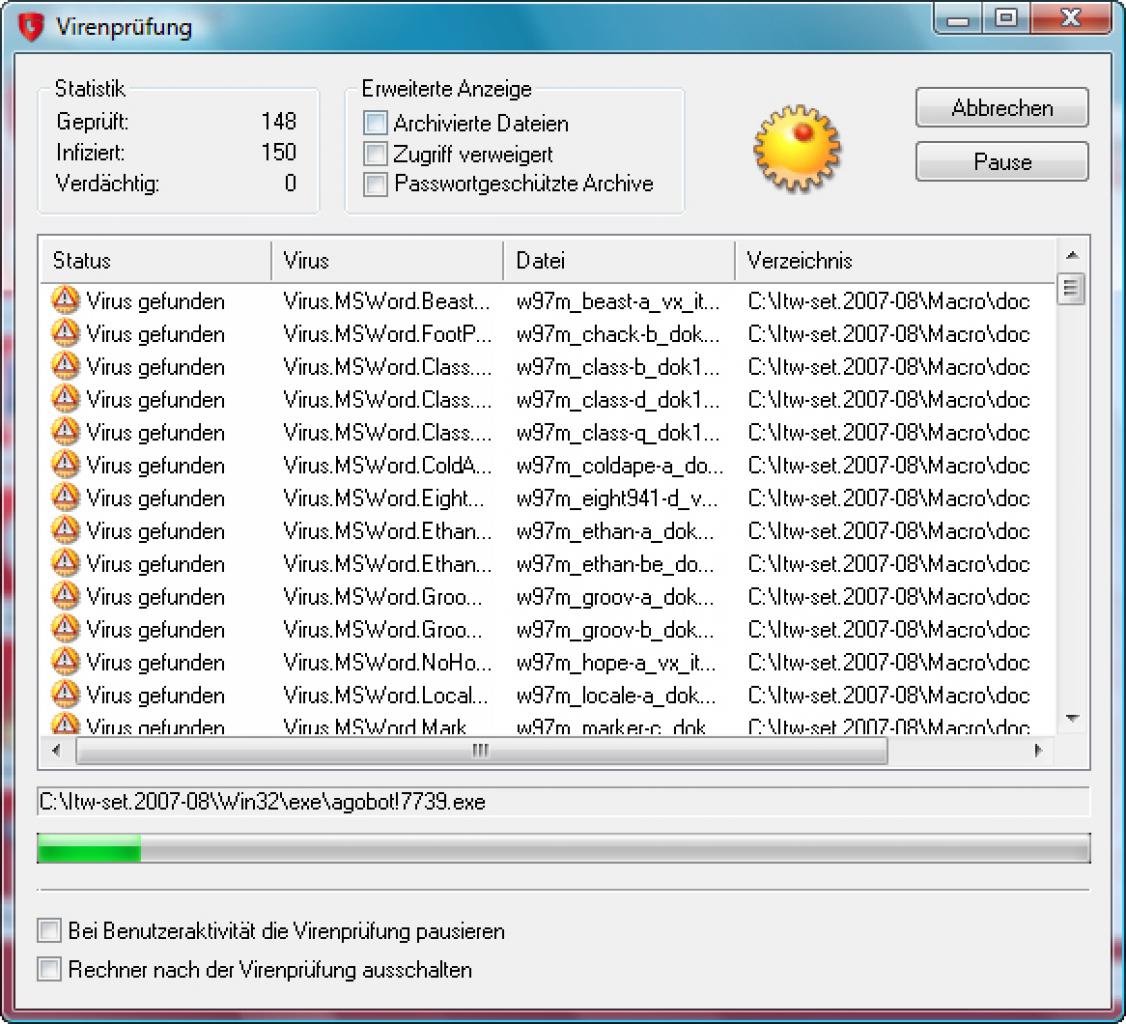Click warning icon of w97m_class-d row

65,399
